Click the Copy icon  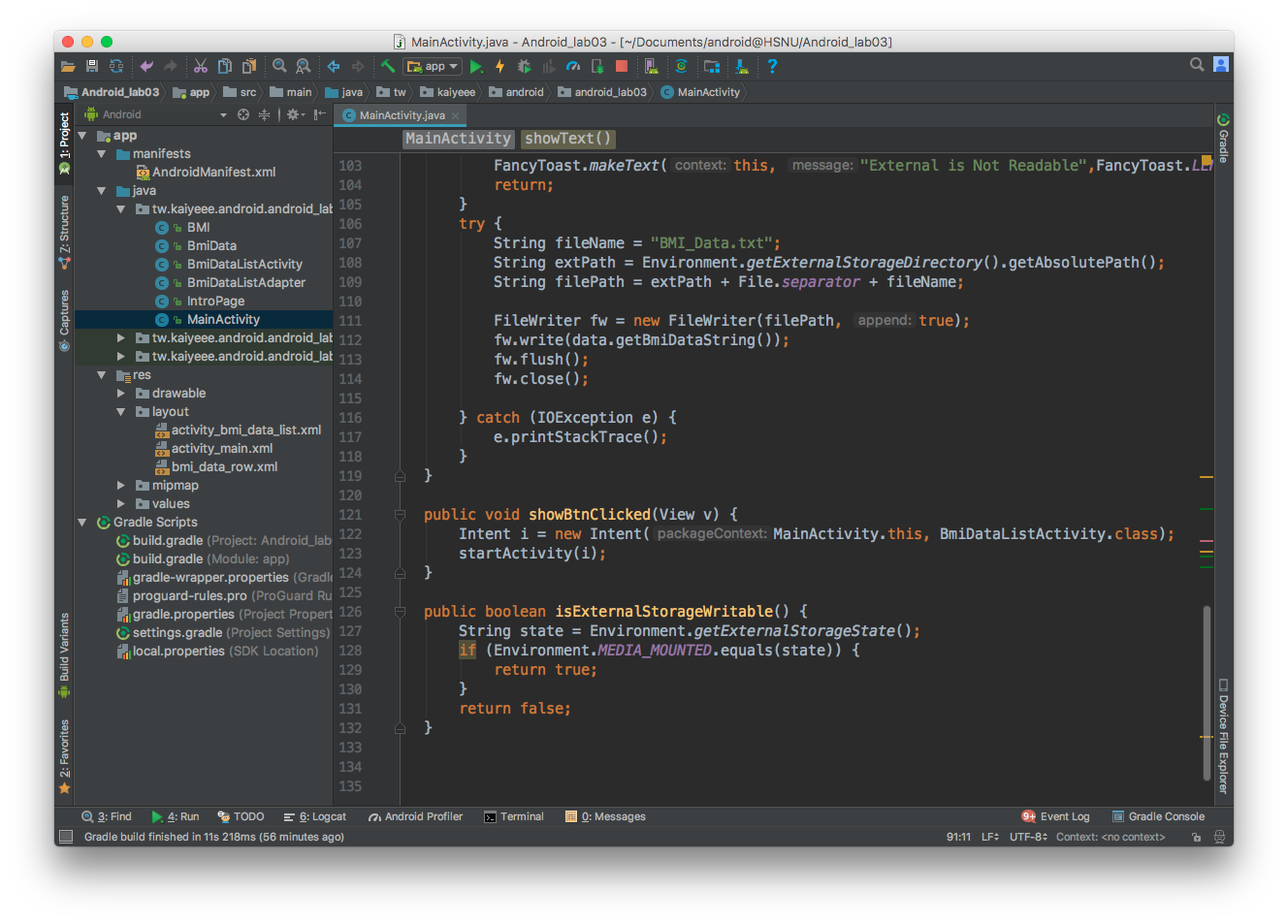[x=225, y=66]
